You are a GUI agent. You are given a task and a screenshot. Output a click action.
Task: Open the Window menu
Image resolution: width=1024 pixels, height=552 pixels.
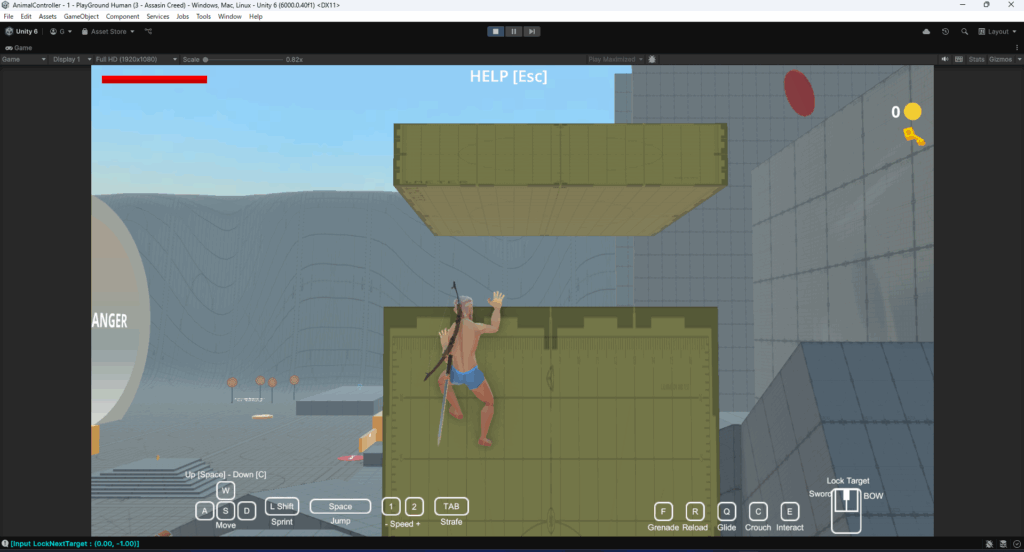point(230,16)
